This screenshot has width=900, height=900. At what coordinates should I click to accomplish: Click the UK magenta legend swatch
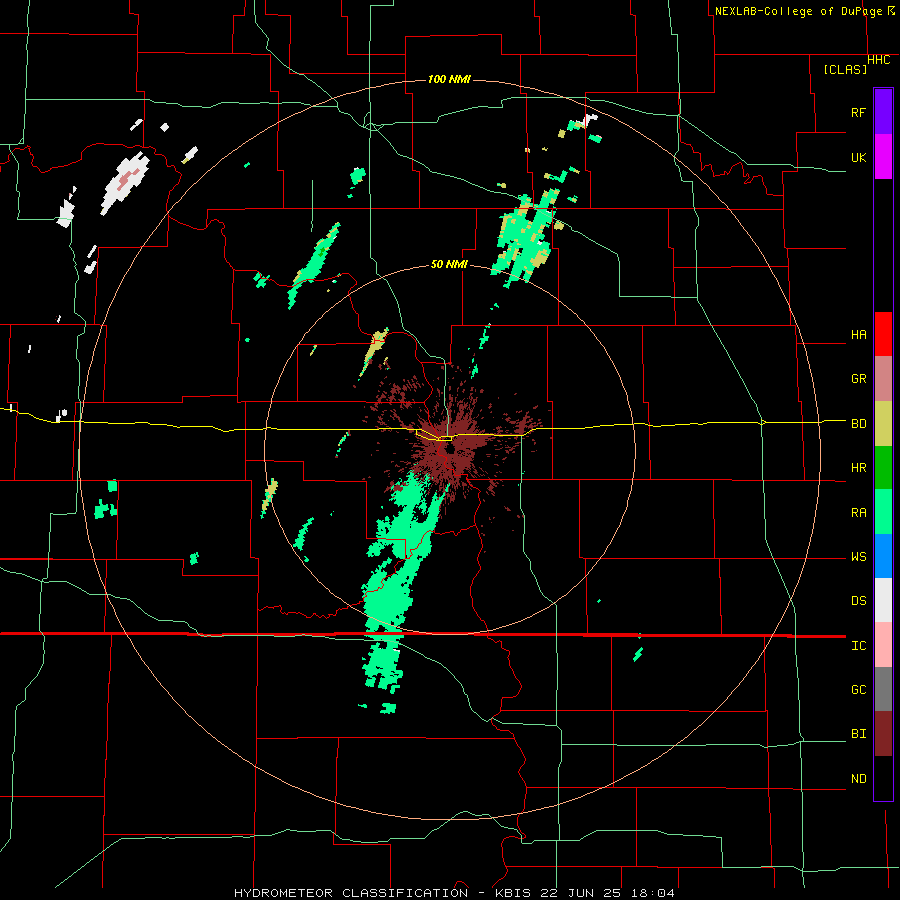[883, 157]
